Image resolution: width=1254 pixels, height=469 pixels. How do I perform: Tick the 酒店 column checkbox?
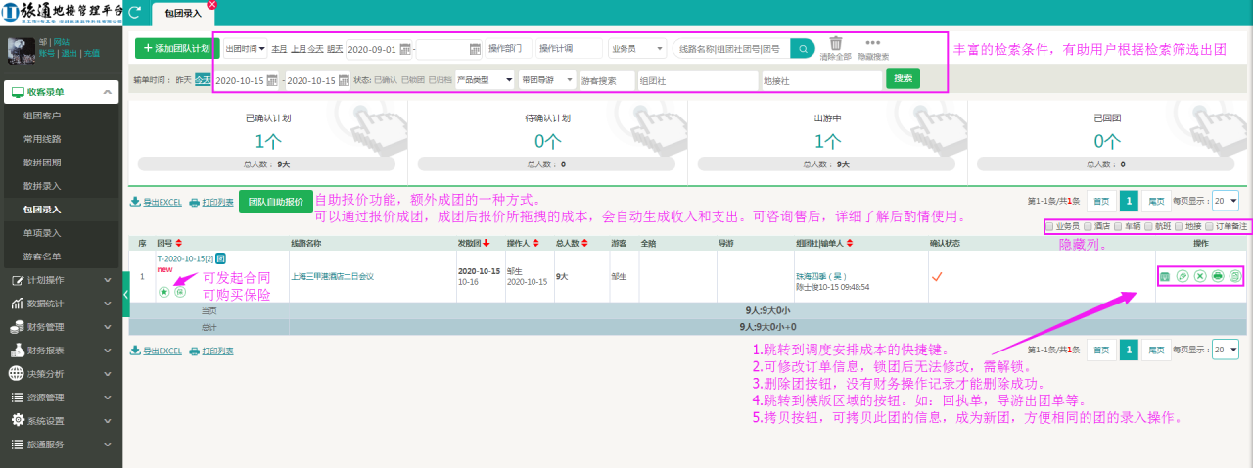pyautogui.click(x=1088, y=227)
